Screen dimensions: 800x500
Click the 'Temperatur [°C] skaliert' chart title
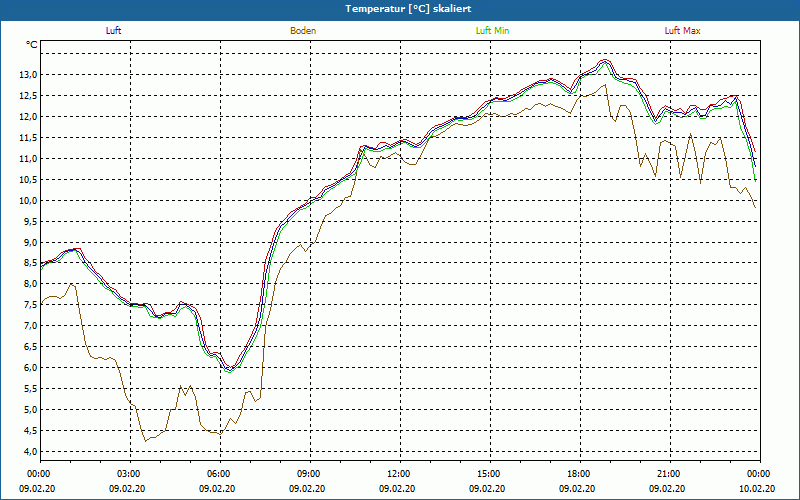pyautogui.click(x=408, y=9)
